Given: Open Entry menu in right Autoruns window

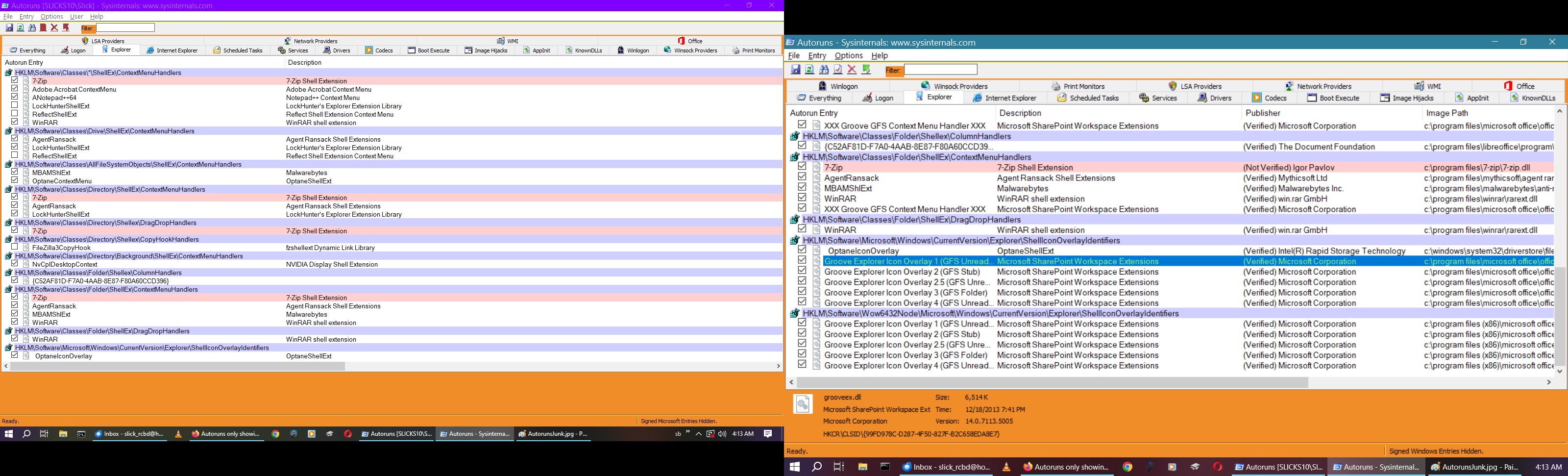Looking at the screenshot, I should click(817, 55).
